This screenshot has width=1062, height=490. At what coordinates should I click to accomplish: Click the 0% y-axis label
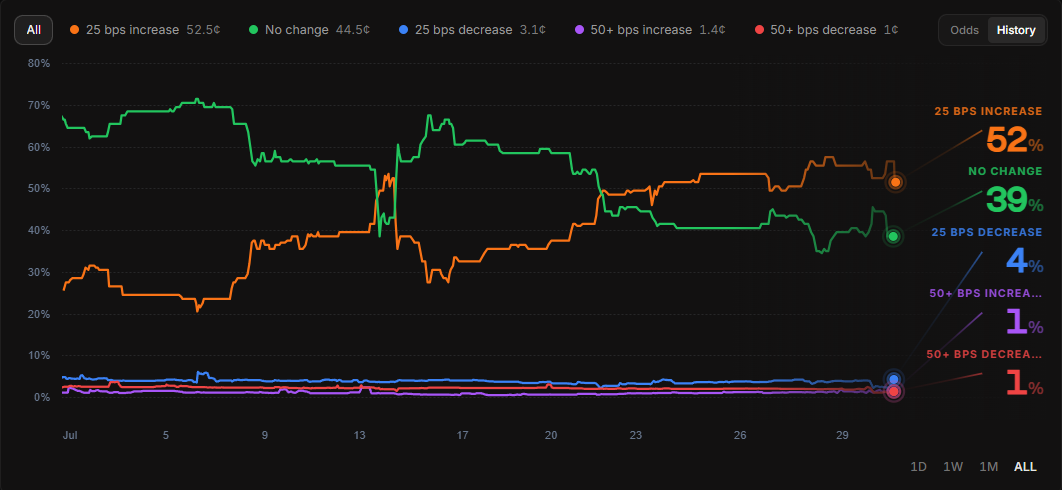point(41,397)
